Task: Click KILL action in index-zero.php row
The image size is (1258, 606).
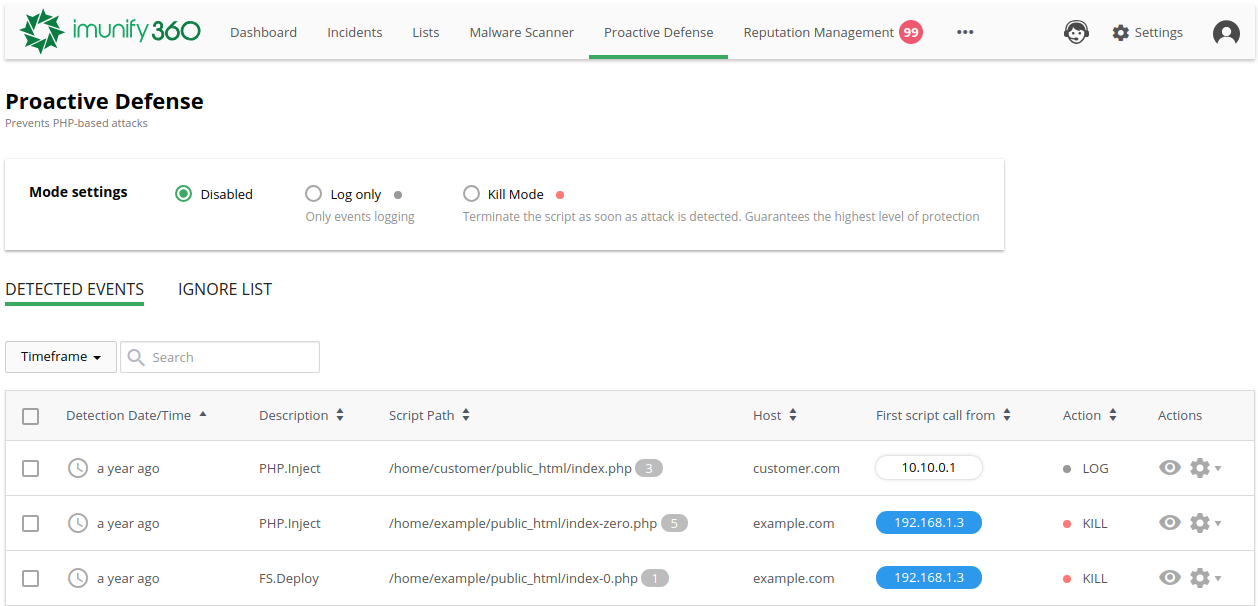Action: 1085,523
